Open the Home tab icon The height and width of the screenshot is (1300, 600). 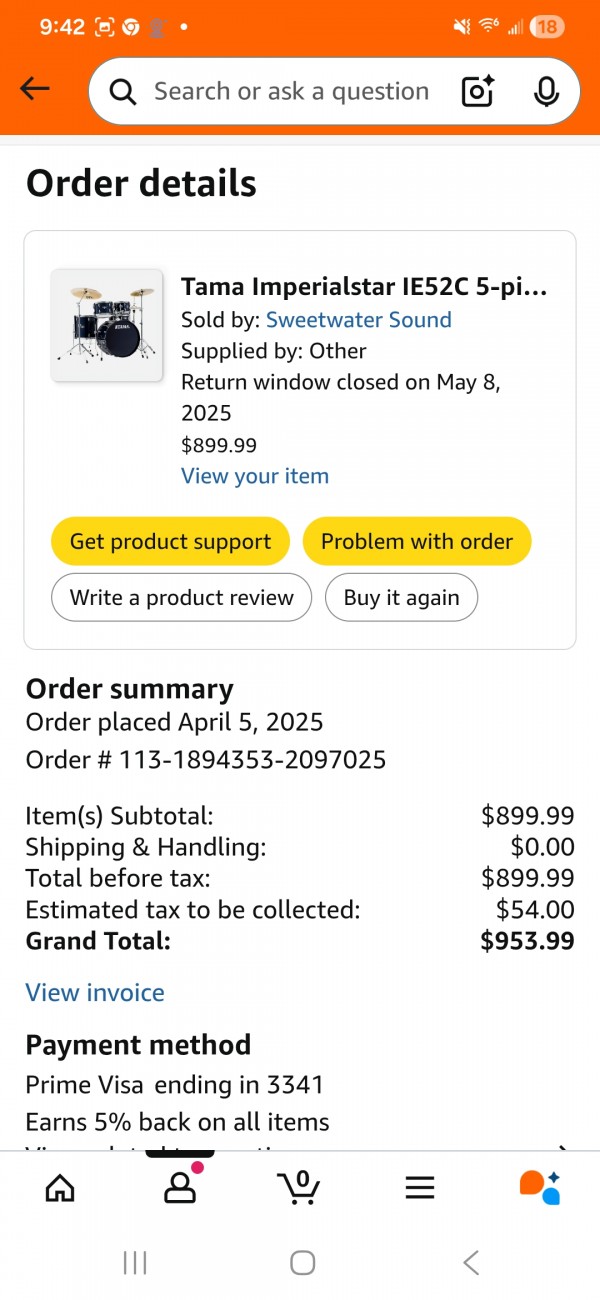(x=60, y=1187)
